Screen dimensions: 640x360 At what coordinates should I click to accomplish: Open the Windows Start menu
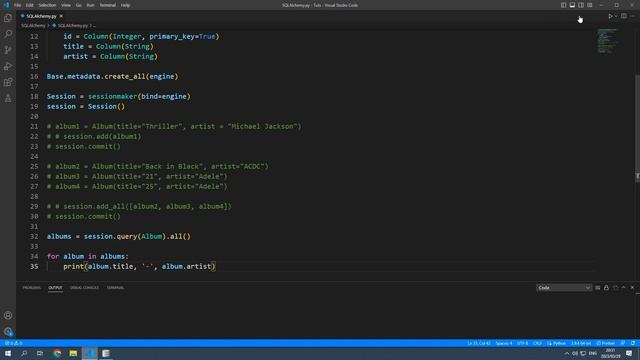coord(8,353)
